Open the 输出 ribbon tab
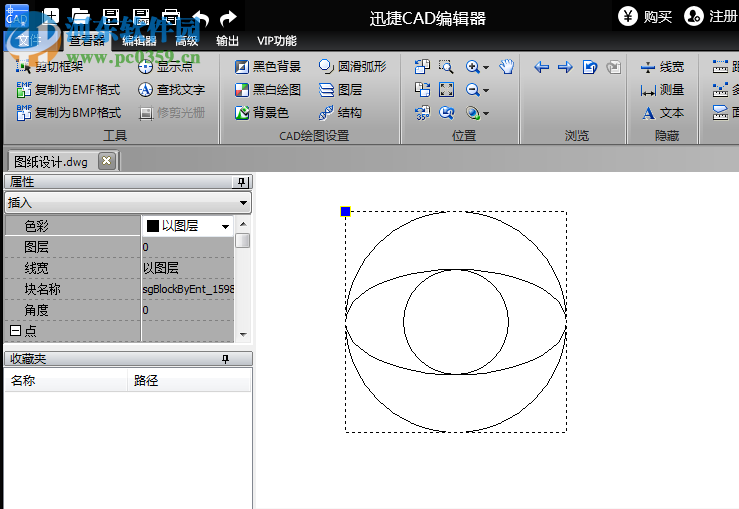Image resolution: width=739 pixels, height=509 pixels. (x=228, y=41)
